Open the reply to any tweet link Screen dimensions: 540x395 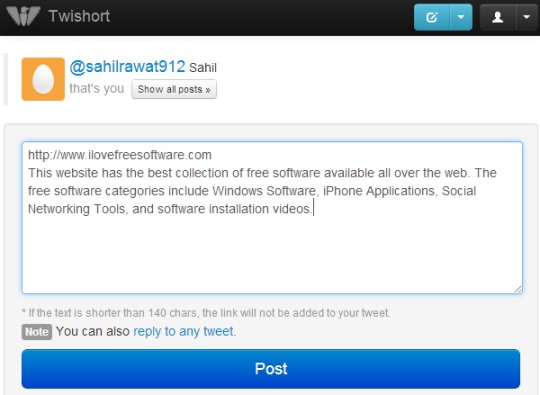tap(184, 331)
